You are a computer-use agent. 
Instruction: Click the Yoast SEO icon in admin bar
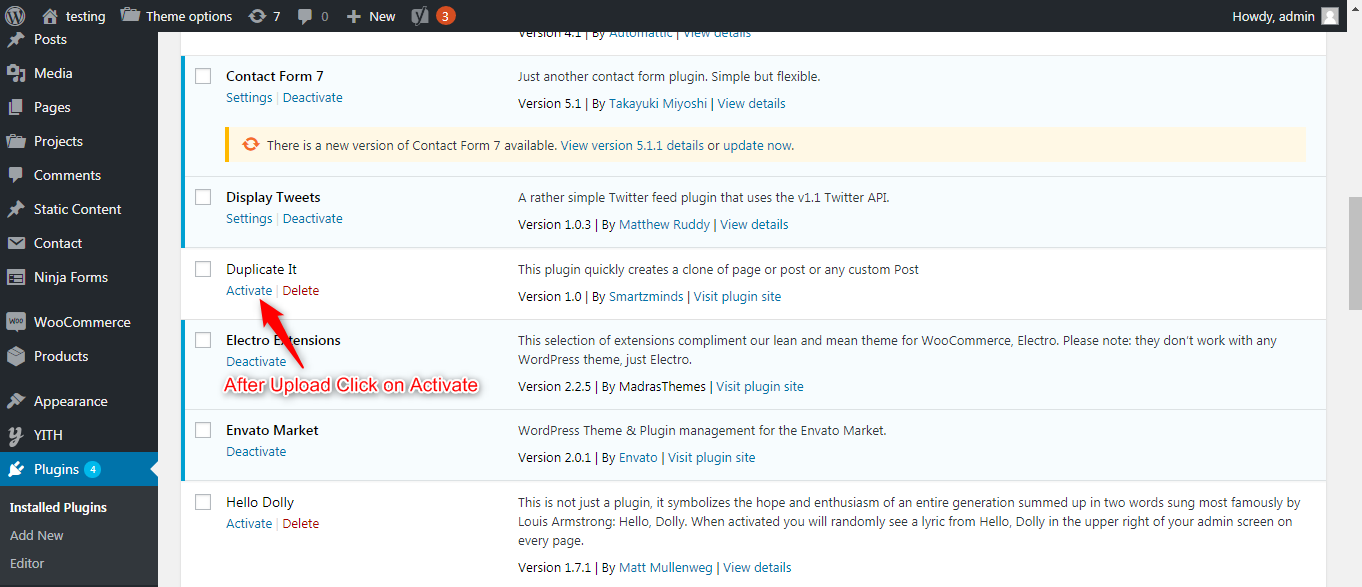click(420, 16)
